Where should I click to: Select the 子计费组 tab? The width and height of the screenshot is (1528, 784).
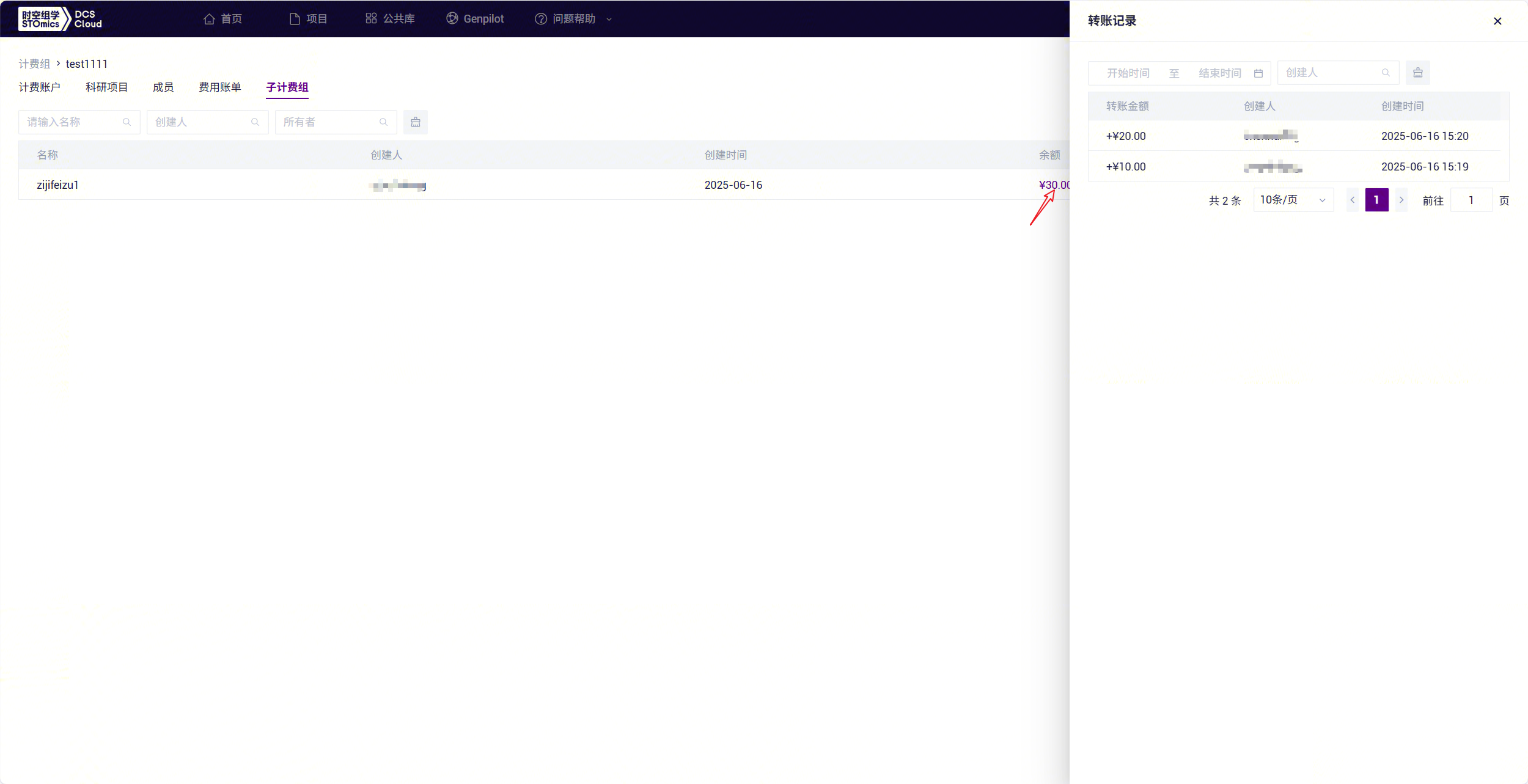(287, 87)
